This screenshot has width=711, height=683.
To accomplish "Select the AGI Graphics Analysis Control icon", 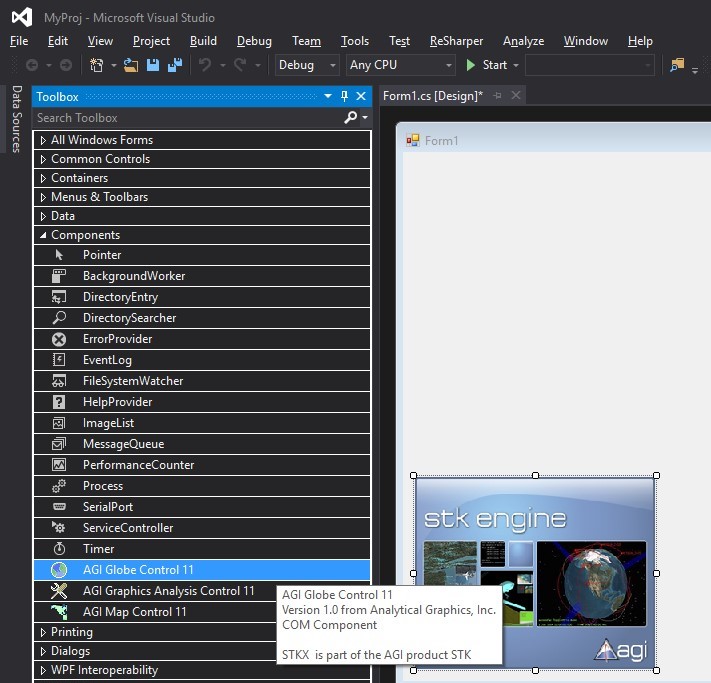I will [59, 591].
